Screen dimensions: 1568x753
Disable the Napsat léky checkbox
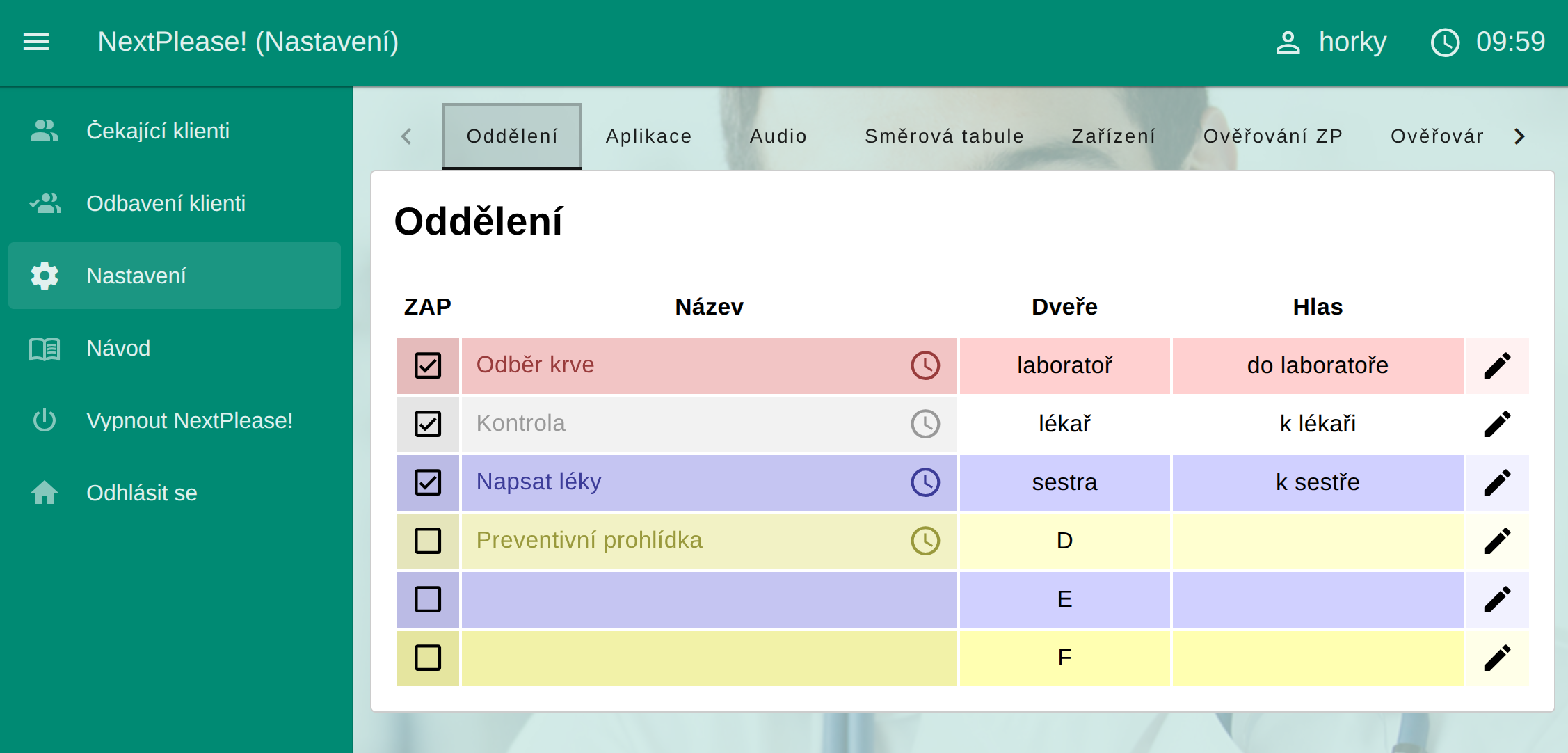click(x=428, y=482)
